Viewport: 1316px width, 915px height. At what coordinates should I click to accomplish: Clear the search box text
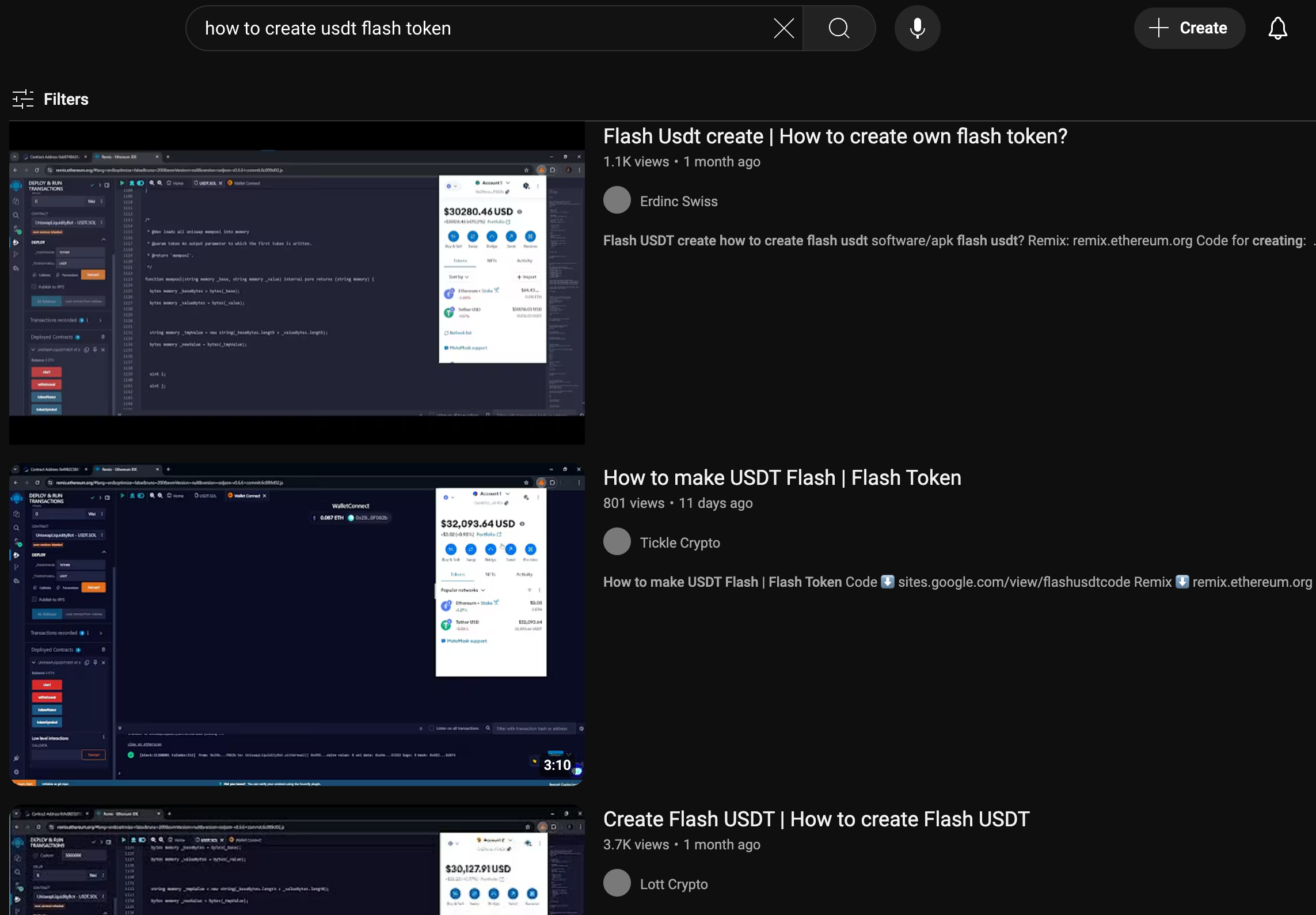(783, 28)
